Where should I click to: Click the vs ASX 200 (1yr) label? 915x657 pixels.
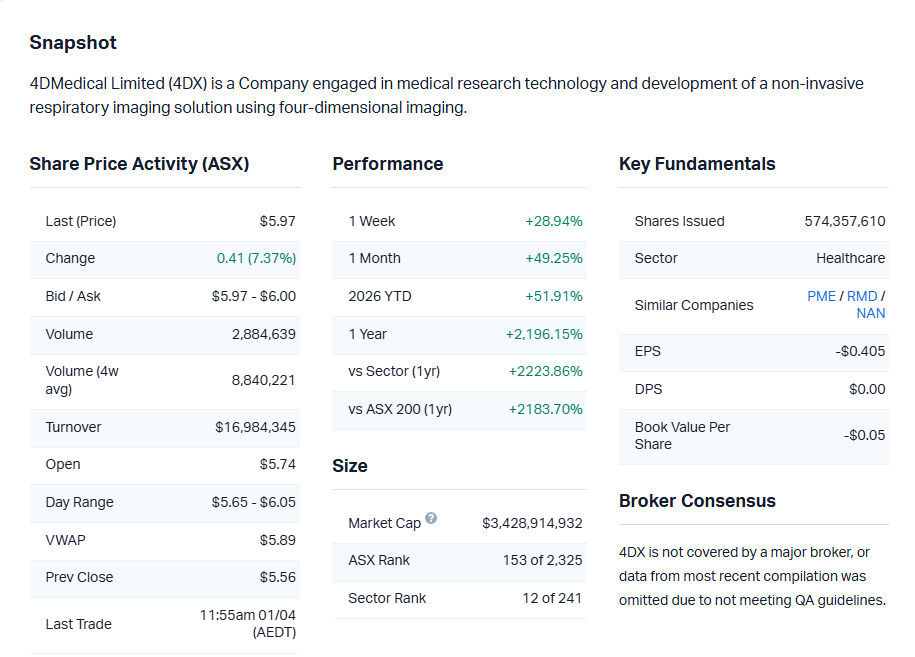(x=400, y=410)
